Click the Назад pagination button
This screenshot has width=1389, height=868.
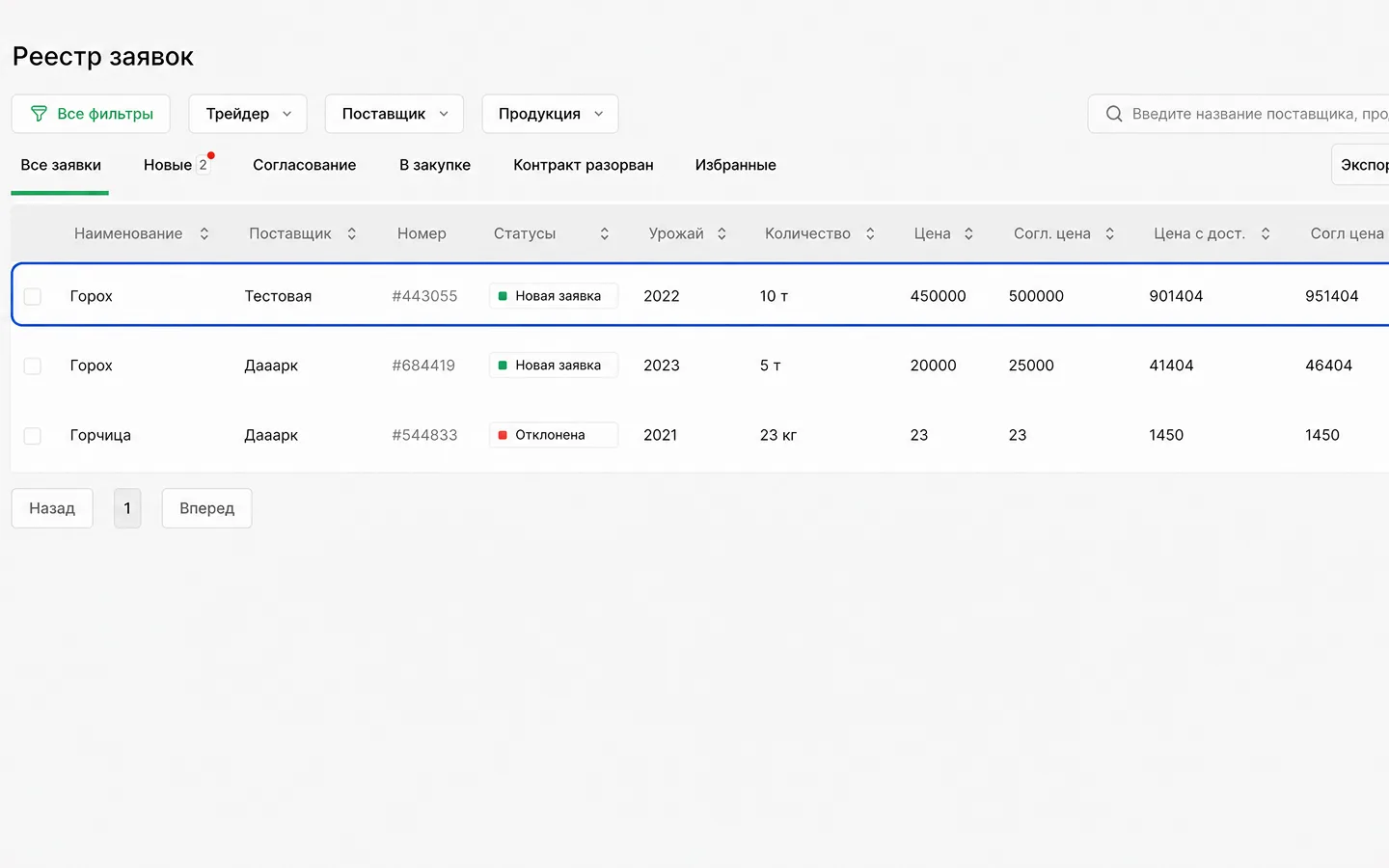pyautogui.click(x=52, y=508)
